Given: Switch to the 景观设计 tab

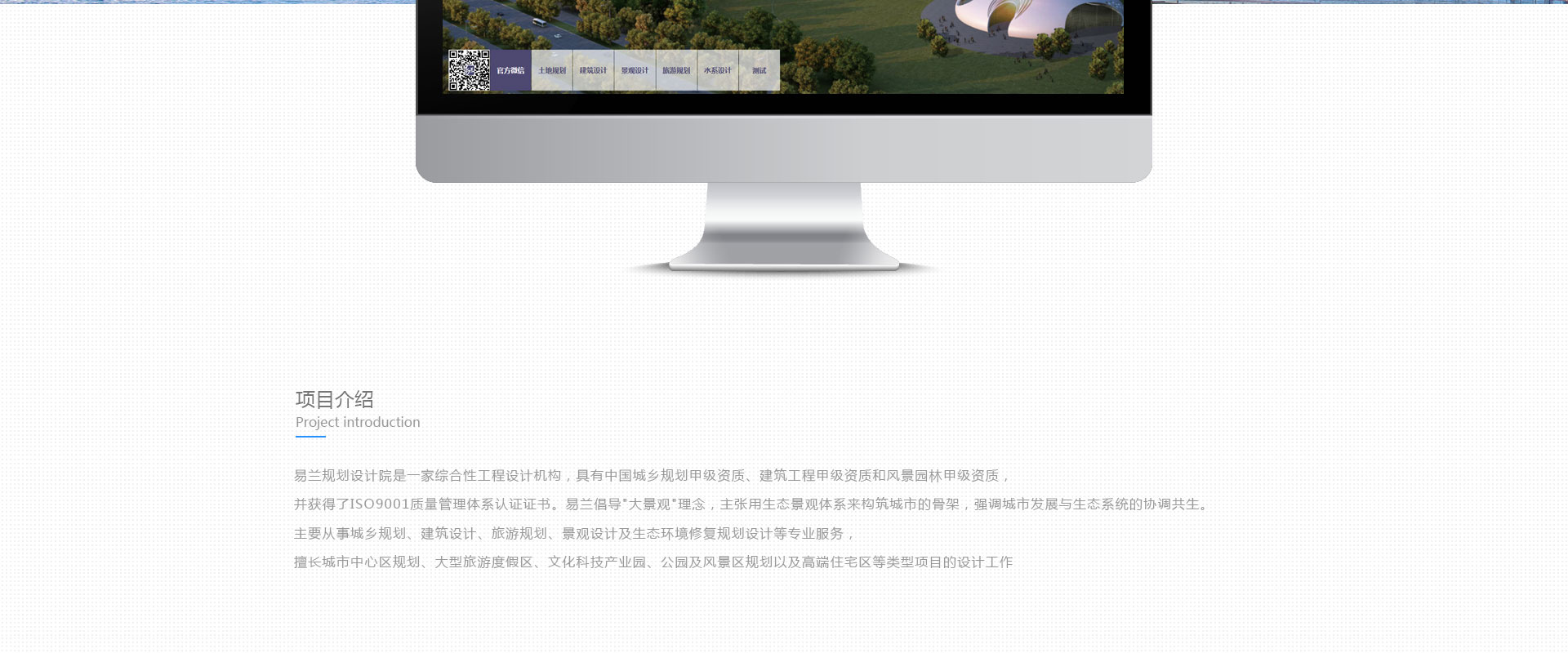Looking at the screenshot, I should click(x=635, y=71).
